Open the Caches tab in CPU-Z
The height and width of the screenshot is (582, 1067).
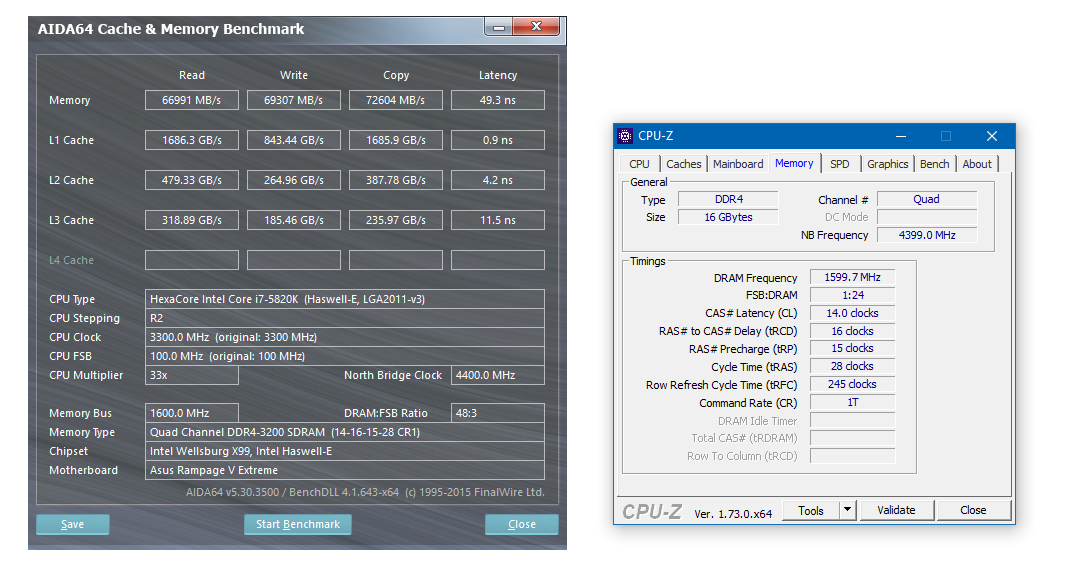pyautogui.click(x=683, y=164)
